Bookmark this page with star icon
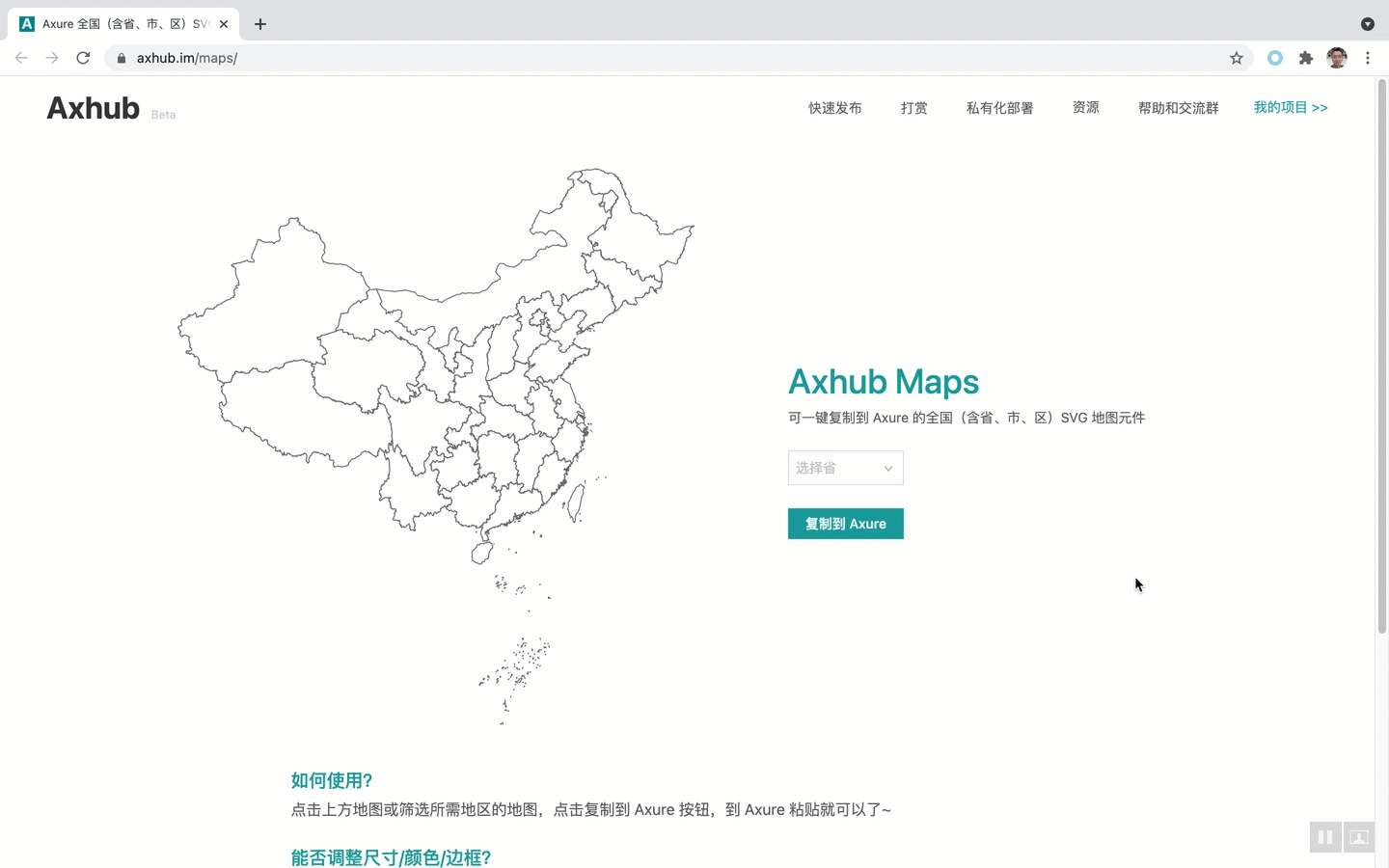 [x=1237, y=58]
